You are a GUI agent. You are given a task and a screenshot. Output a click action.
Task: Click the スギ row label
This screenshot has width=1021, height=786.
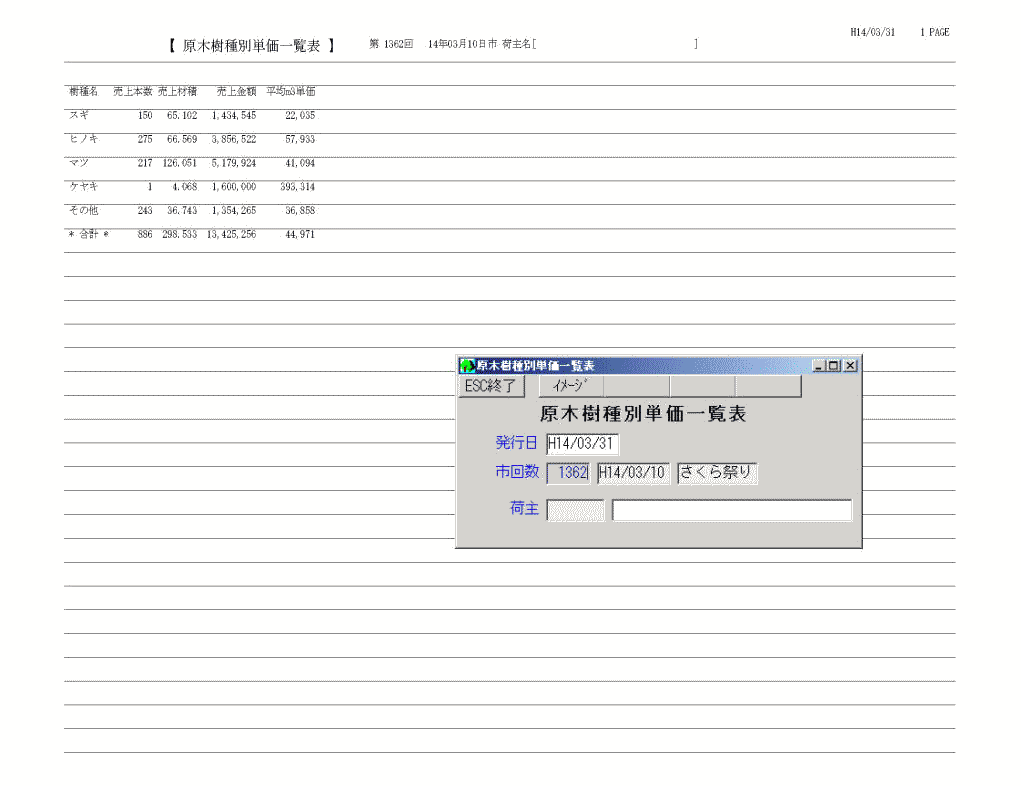coord(79,115)
